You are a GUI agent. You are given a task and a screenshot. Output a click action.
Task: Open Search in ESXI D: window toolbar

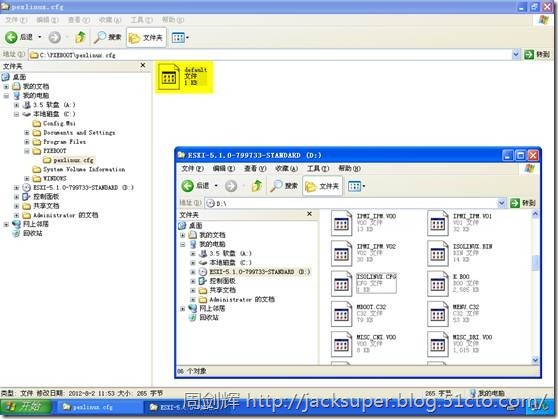[x=284, y=186]
